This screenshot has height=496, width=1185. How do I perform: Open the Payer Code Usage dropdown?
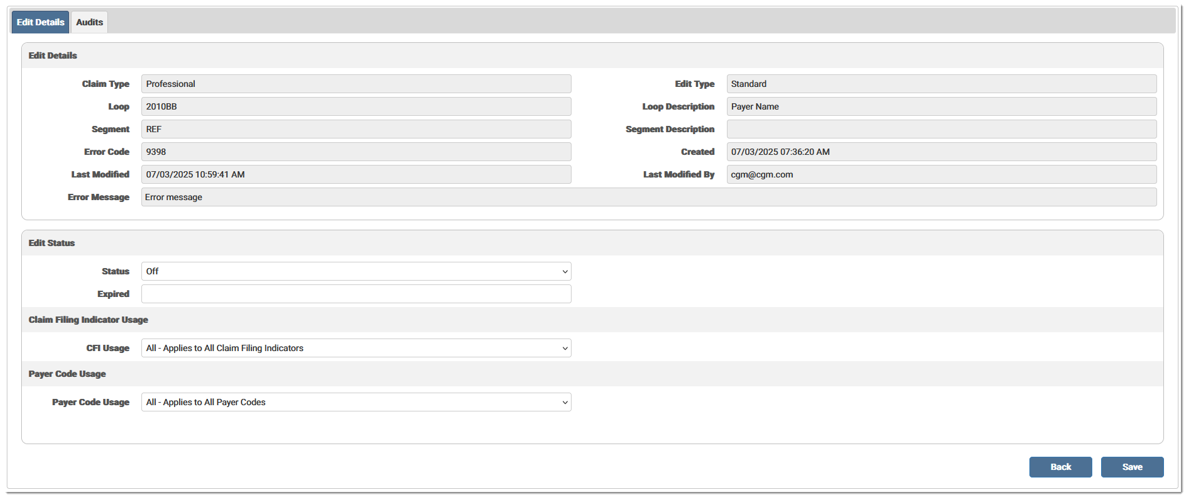tap(356, 402)
